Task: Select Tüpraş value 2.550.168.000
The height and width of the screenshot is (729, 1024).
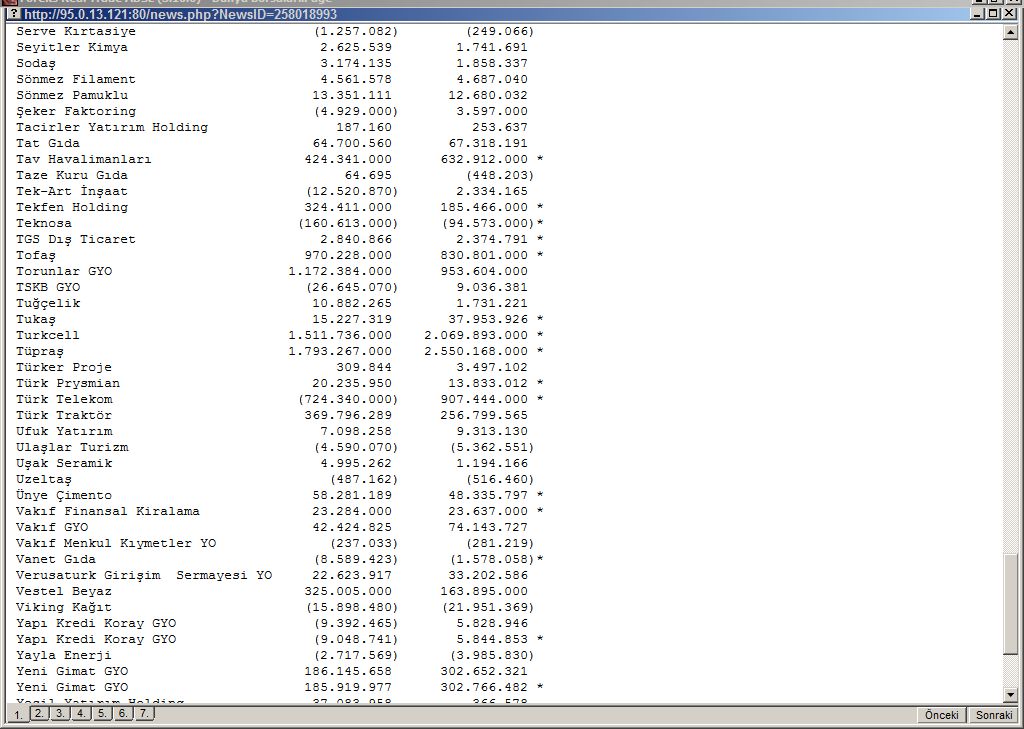Action: 476,351
